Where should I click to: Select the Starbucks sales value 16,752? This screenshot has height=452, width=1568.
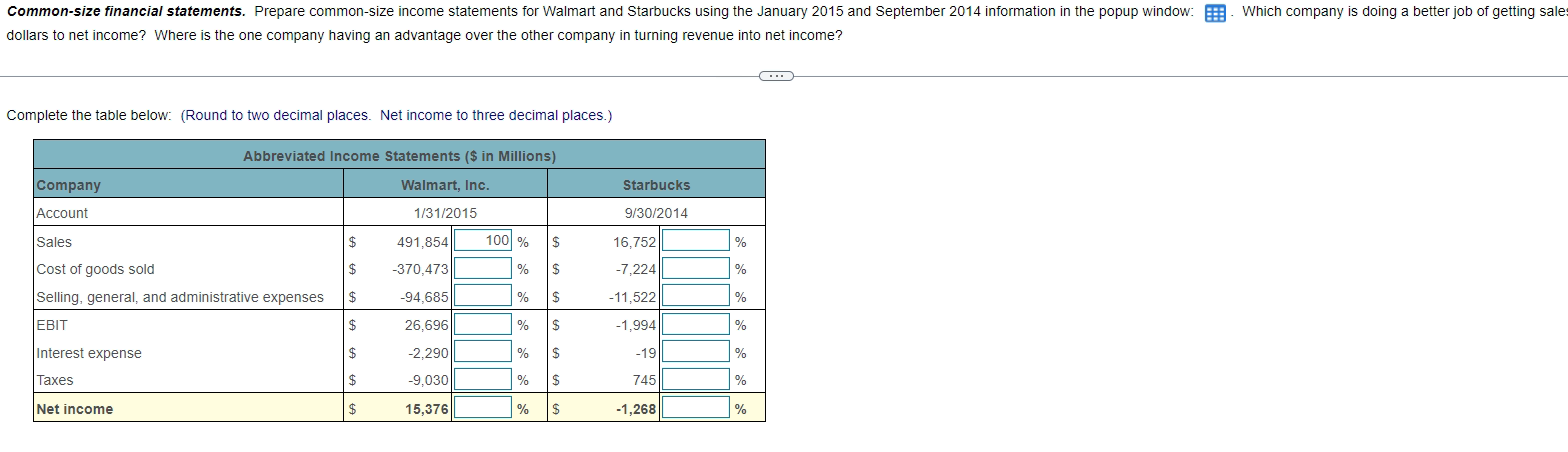pos(635,242)
